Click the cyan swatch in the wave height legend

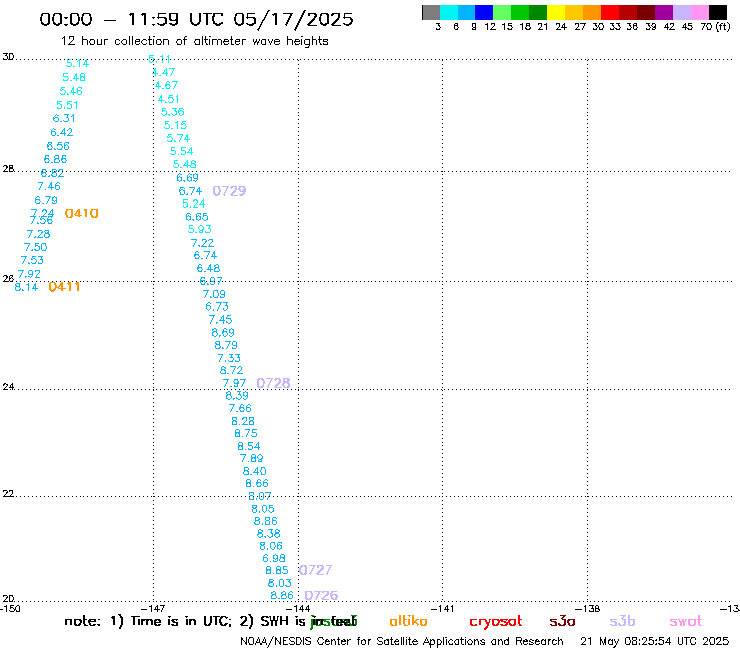pyautogui.click(x=449, y=12)
